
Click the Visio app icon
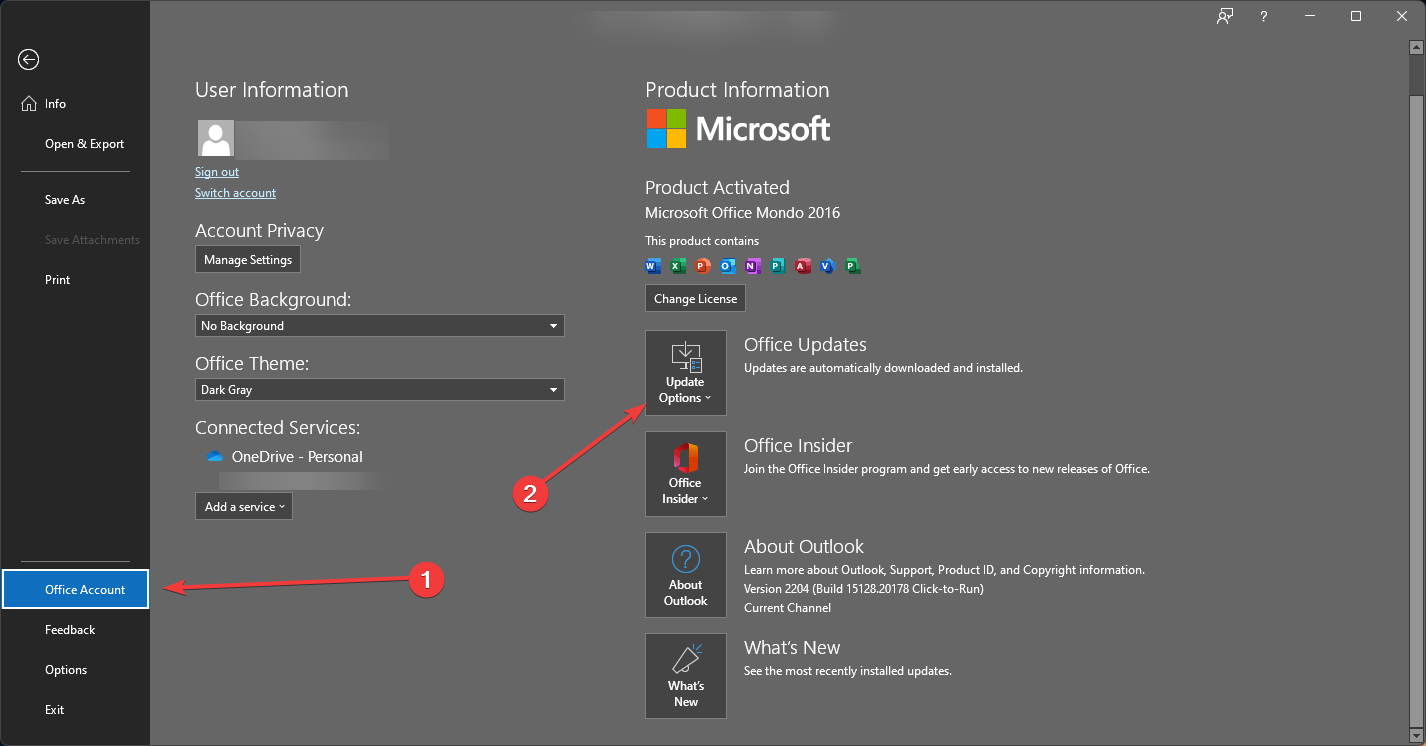(827, 266)
